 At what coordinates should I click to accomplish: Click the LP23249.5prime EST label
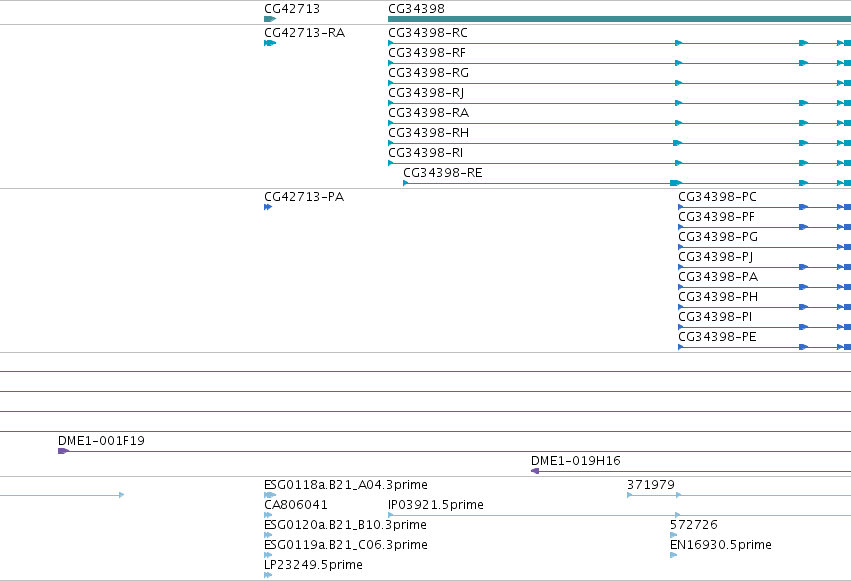pyautogui.click(x=313, y=565)
